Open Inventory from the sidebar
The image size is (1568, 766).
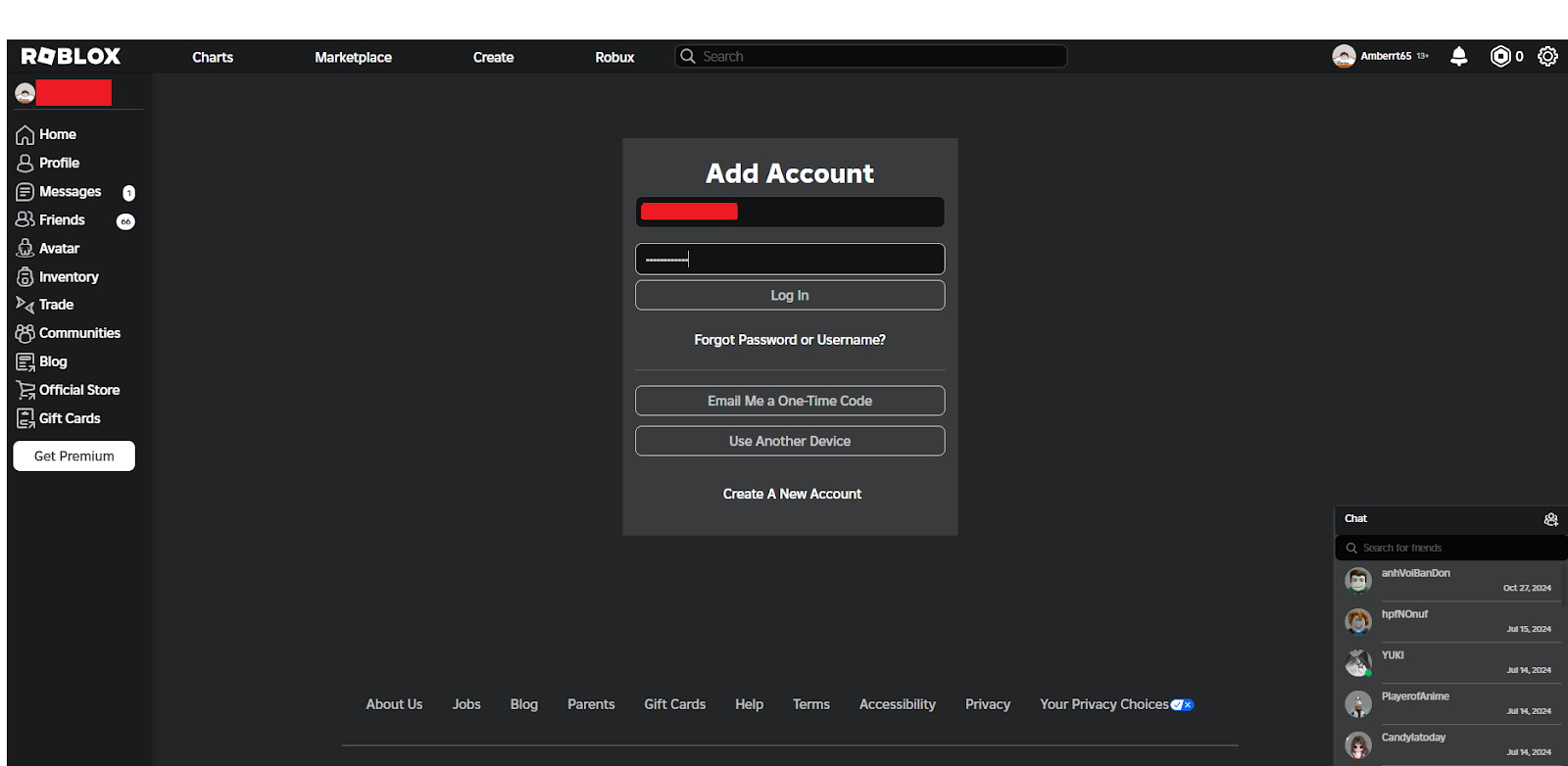point(57,276)
